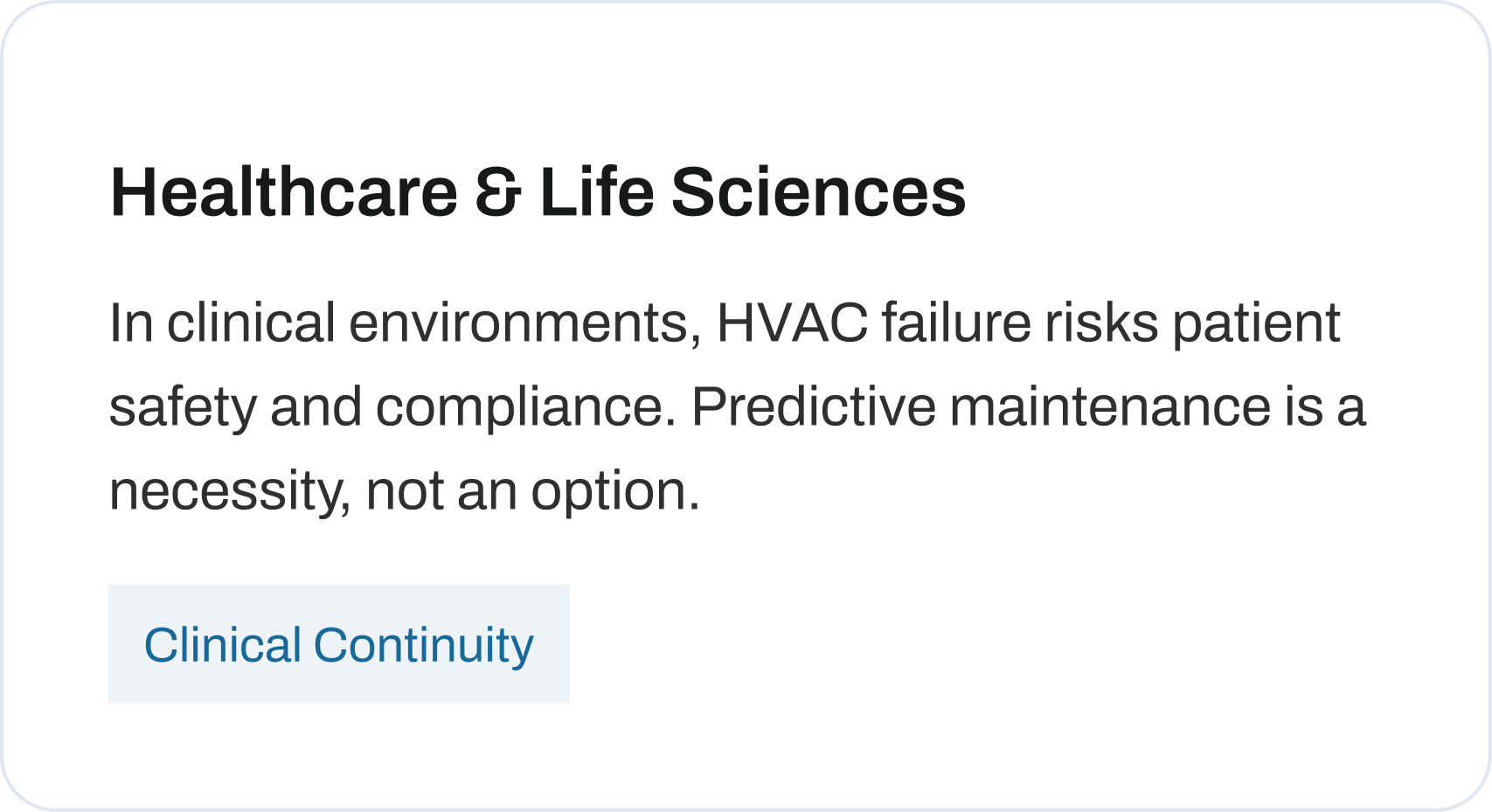Click the word 'maintenance' in the paragraph
Screen dimensions: 1492x812
pyautogui.click(x=1110, y=406)
